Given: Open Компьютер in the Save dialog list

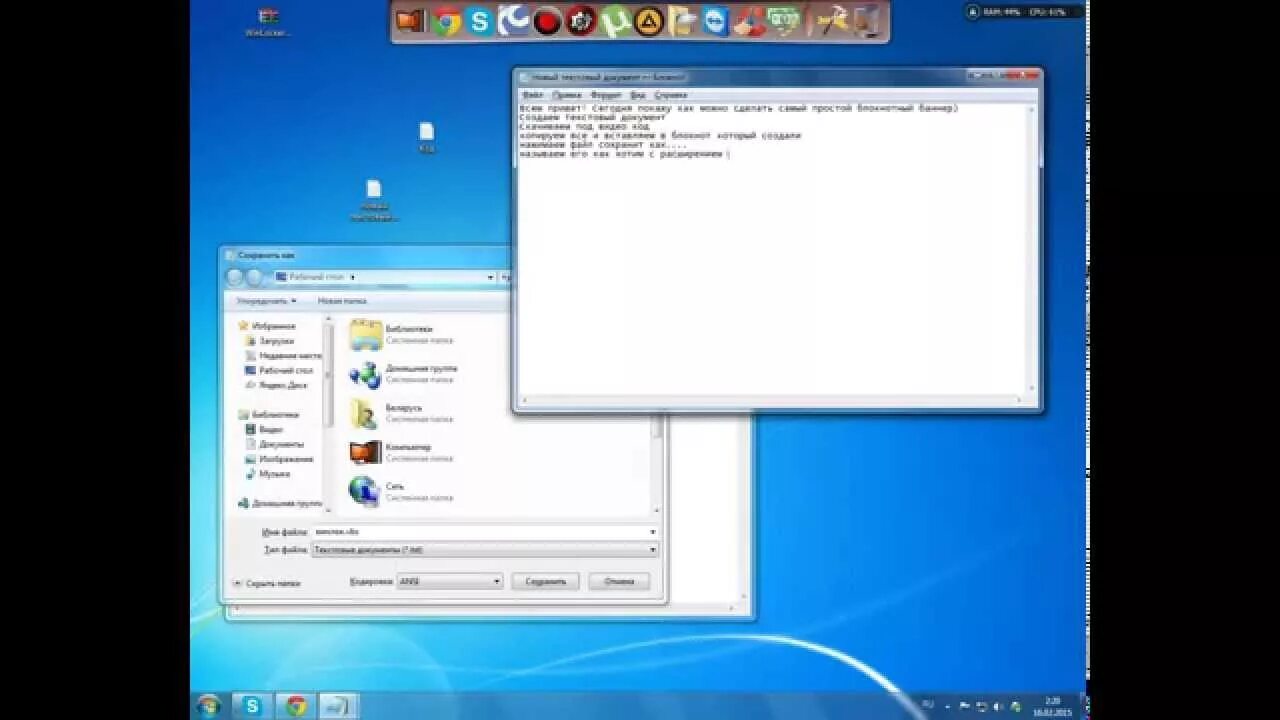Looking at the screenshot, I should pos(404,452).
